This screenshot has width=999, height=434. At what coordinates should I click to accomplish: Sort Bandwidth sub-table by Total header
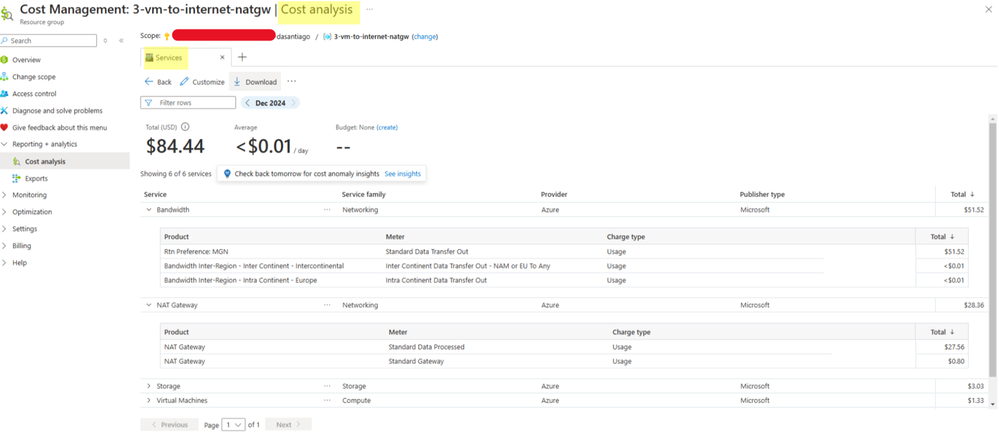coord(942,236)
